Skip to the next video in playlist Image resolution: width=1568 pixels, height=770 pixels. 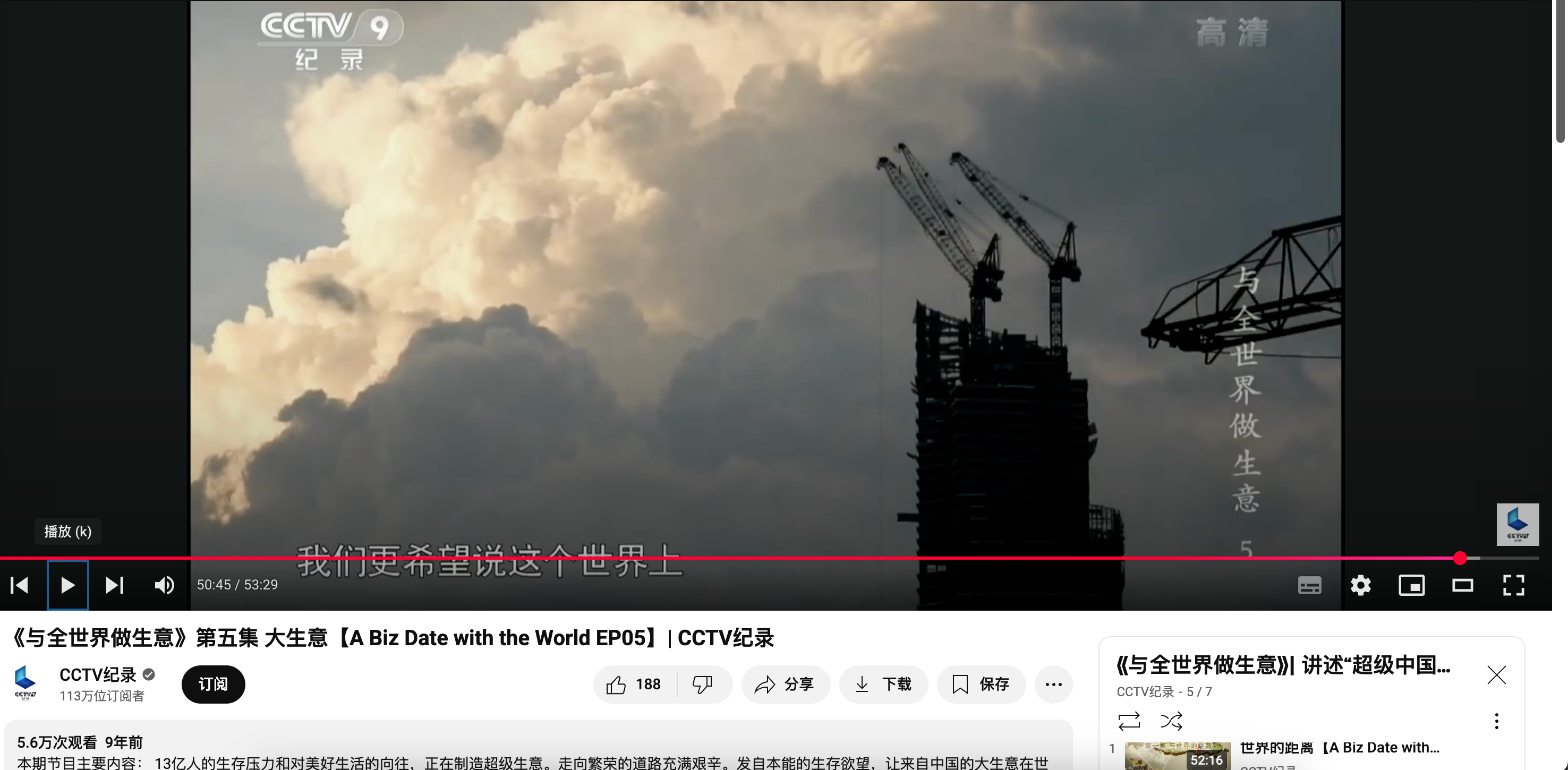tap(114, 585)
